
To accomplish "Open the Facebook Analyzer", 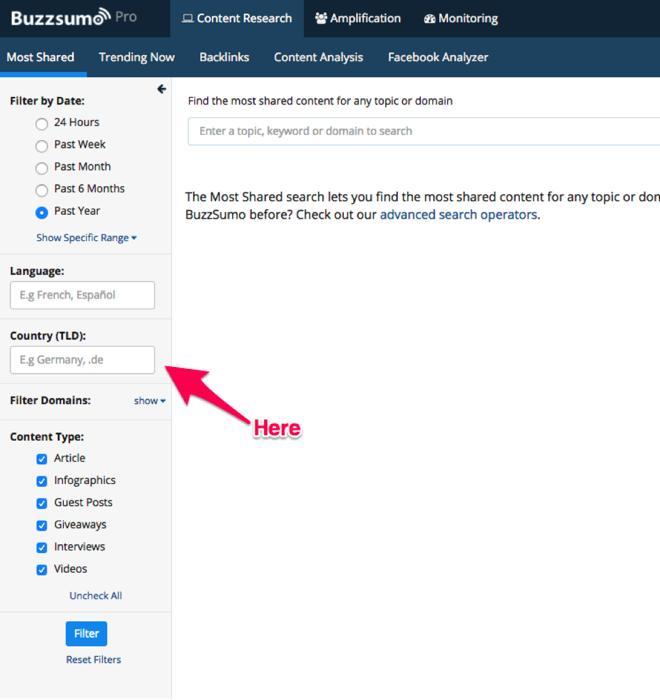I will 438,57.
